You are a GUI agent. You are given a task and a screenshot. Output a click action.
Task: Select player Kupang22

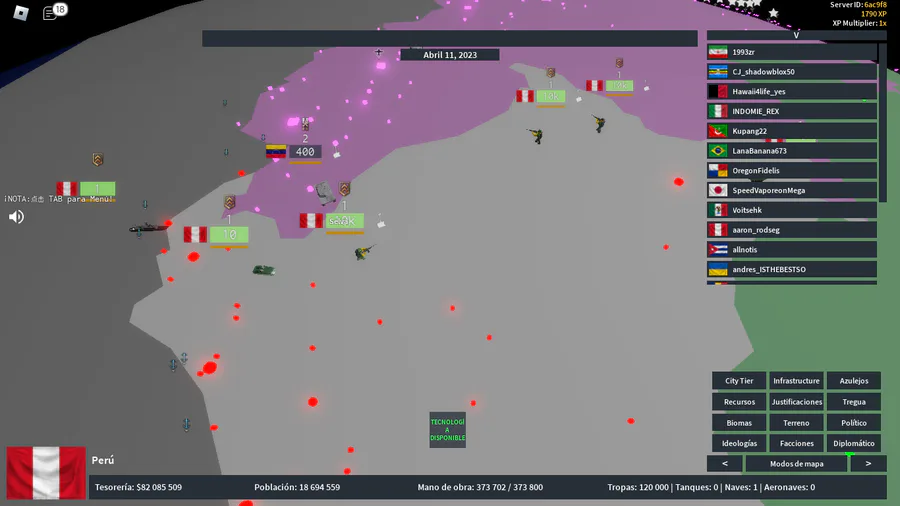pos(792,131)
